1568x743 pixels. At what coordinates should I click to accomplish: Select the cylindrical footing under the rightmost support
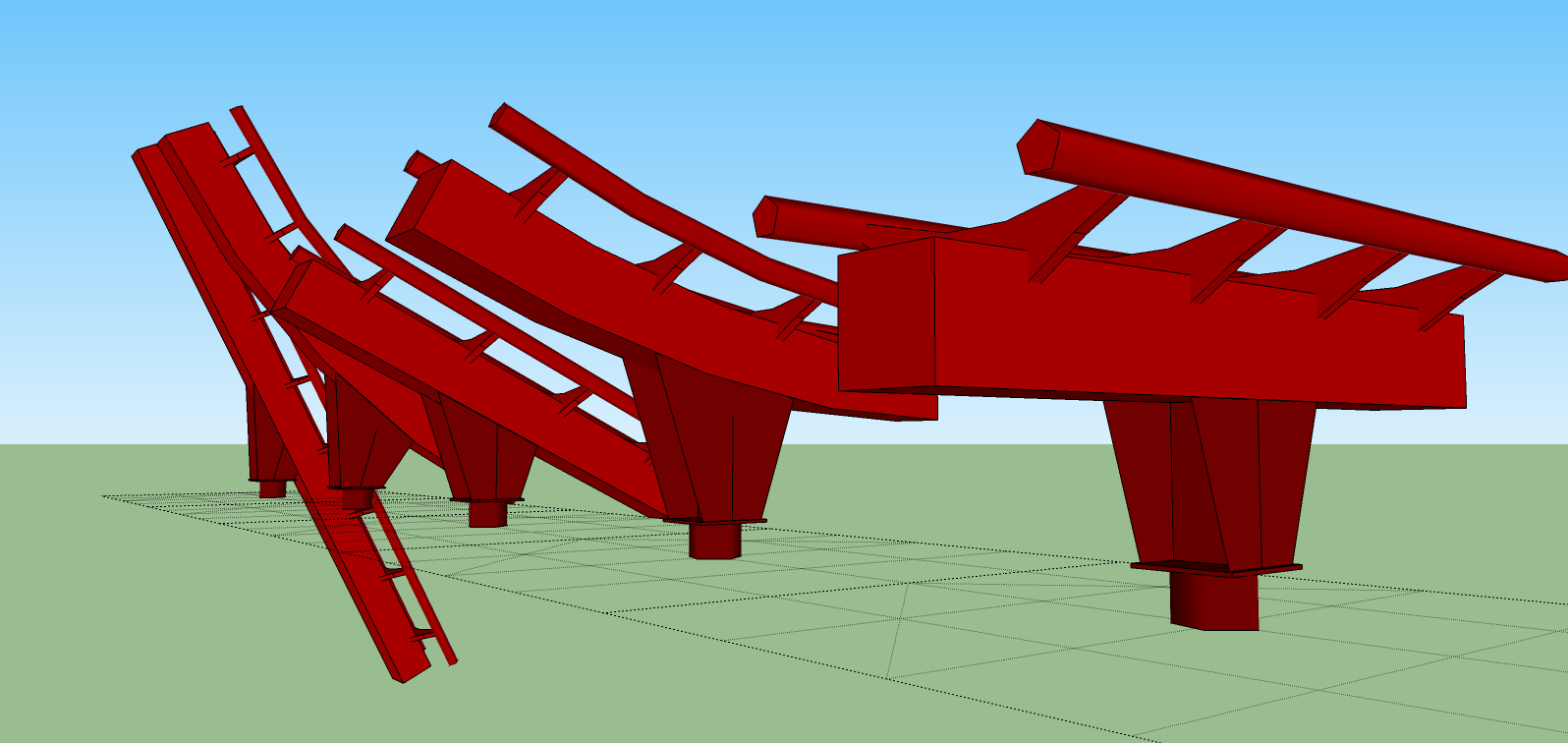click(1214, 600)
